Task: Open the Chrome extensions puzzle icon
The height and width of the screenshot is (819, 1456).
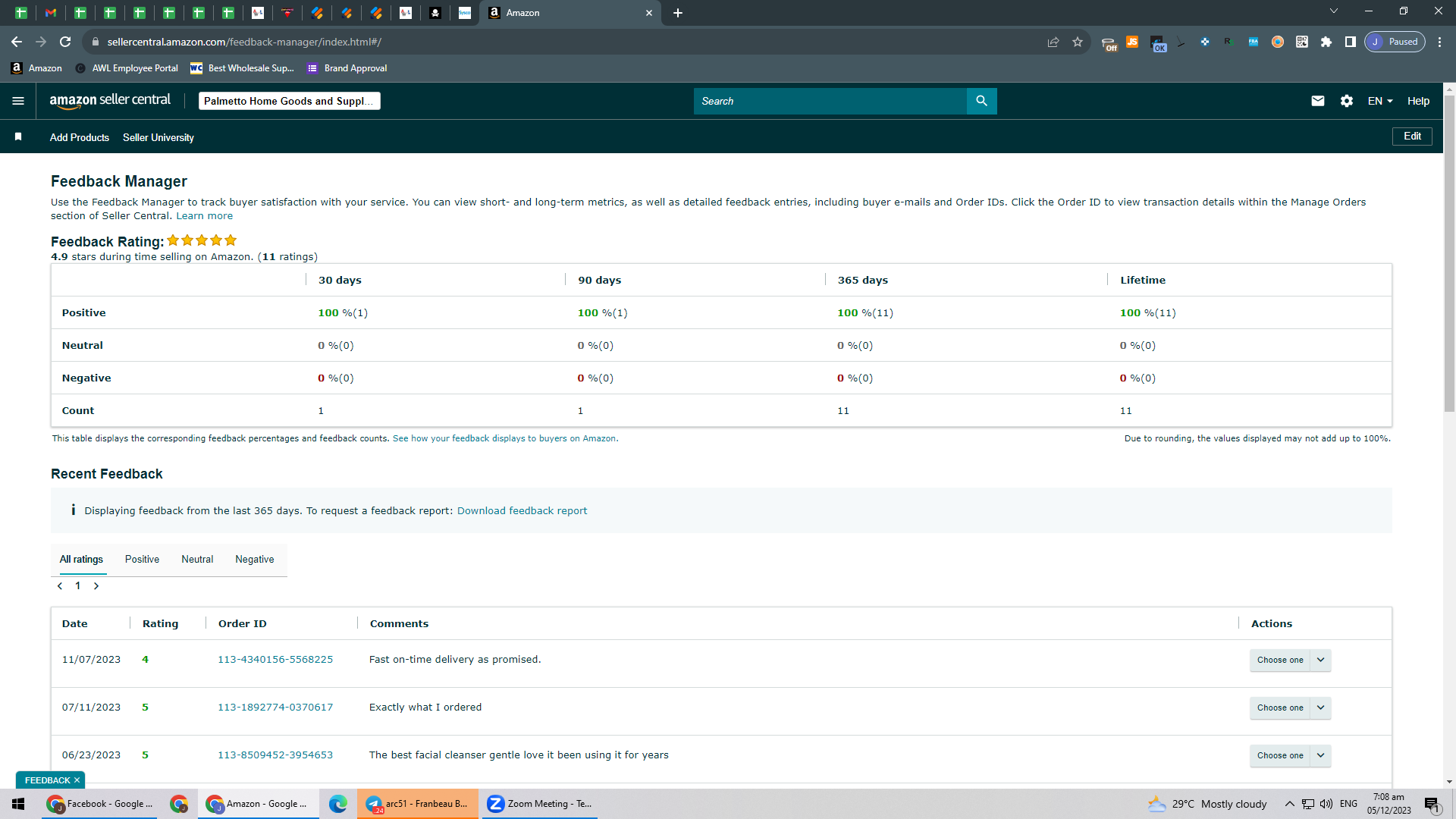Action: (x=1326, y=42)
